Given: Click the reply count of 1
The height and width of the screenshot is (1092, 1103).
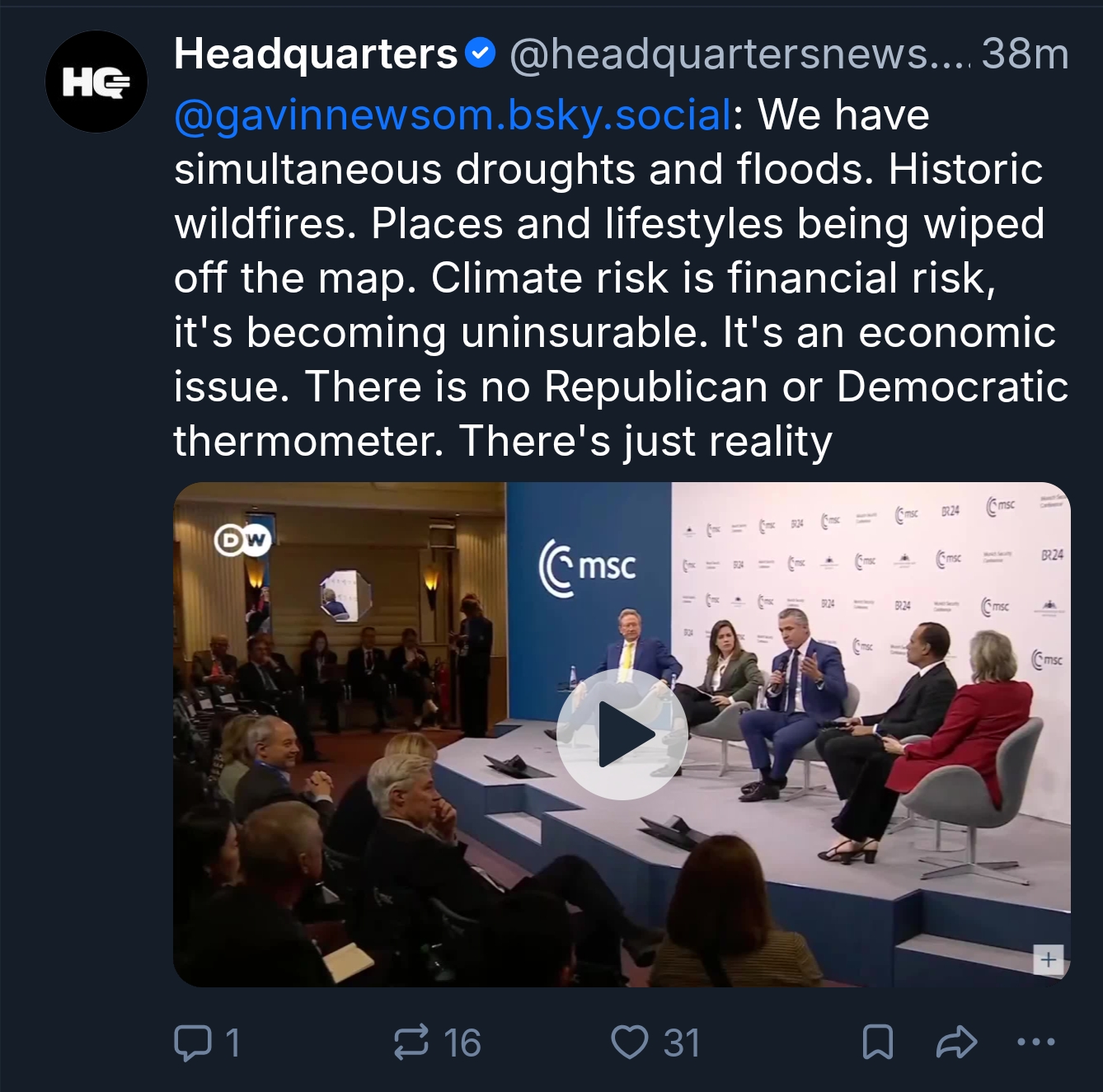Looking at the screenshot, I should point(232,1043).
